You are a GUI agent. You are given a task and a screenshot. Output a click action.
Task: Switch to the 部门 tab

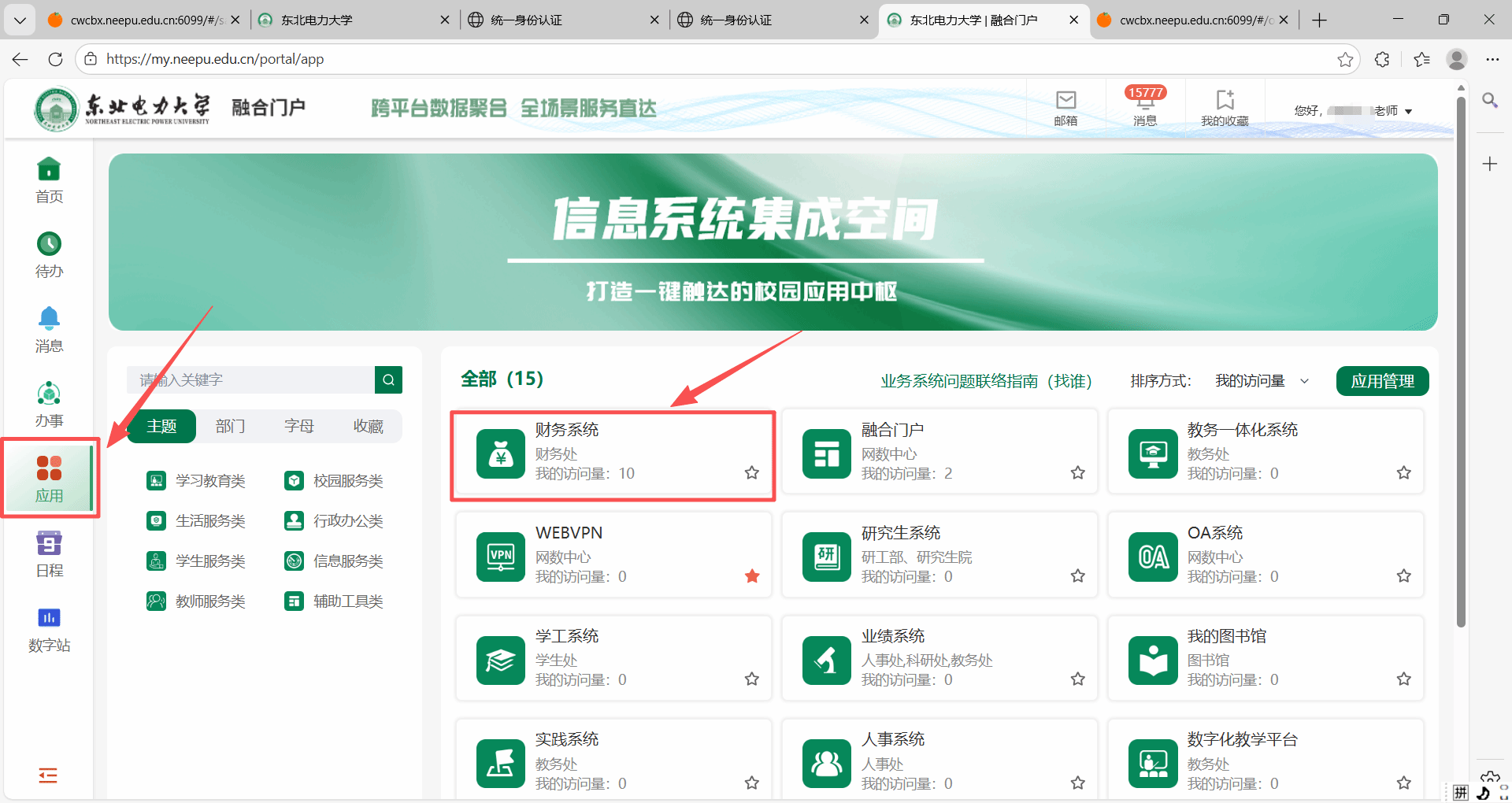230,426
